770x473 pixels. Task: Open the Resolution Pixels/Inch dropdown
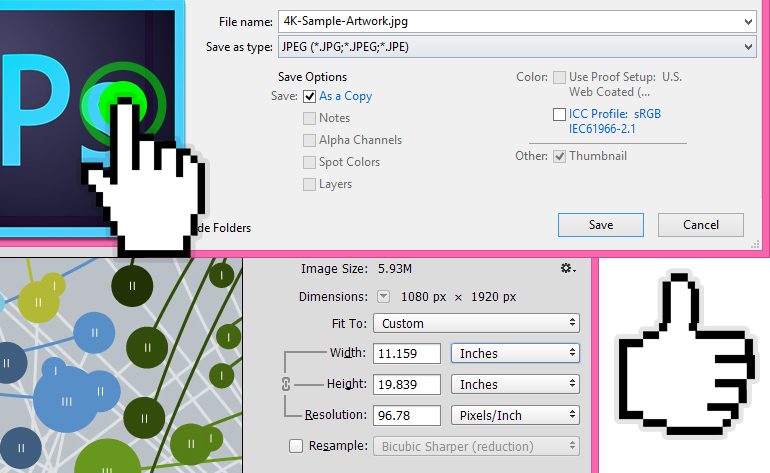tap(515, 416)
